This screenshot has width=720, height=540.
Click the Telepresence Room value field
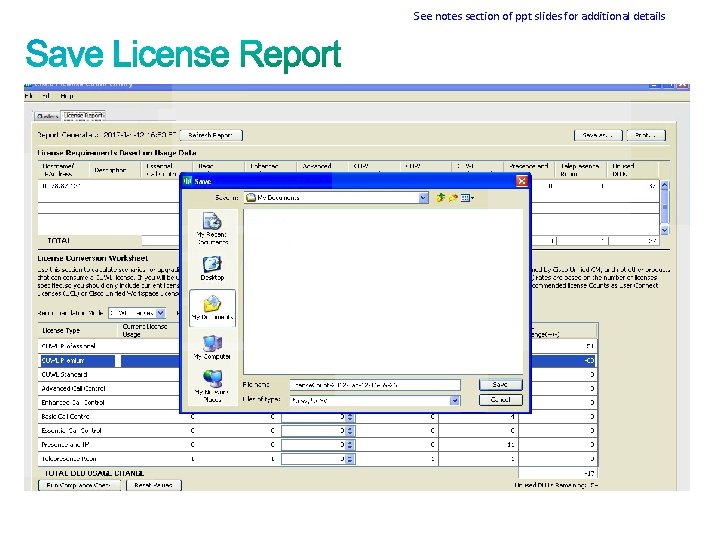tap(314, 459)
